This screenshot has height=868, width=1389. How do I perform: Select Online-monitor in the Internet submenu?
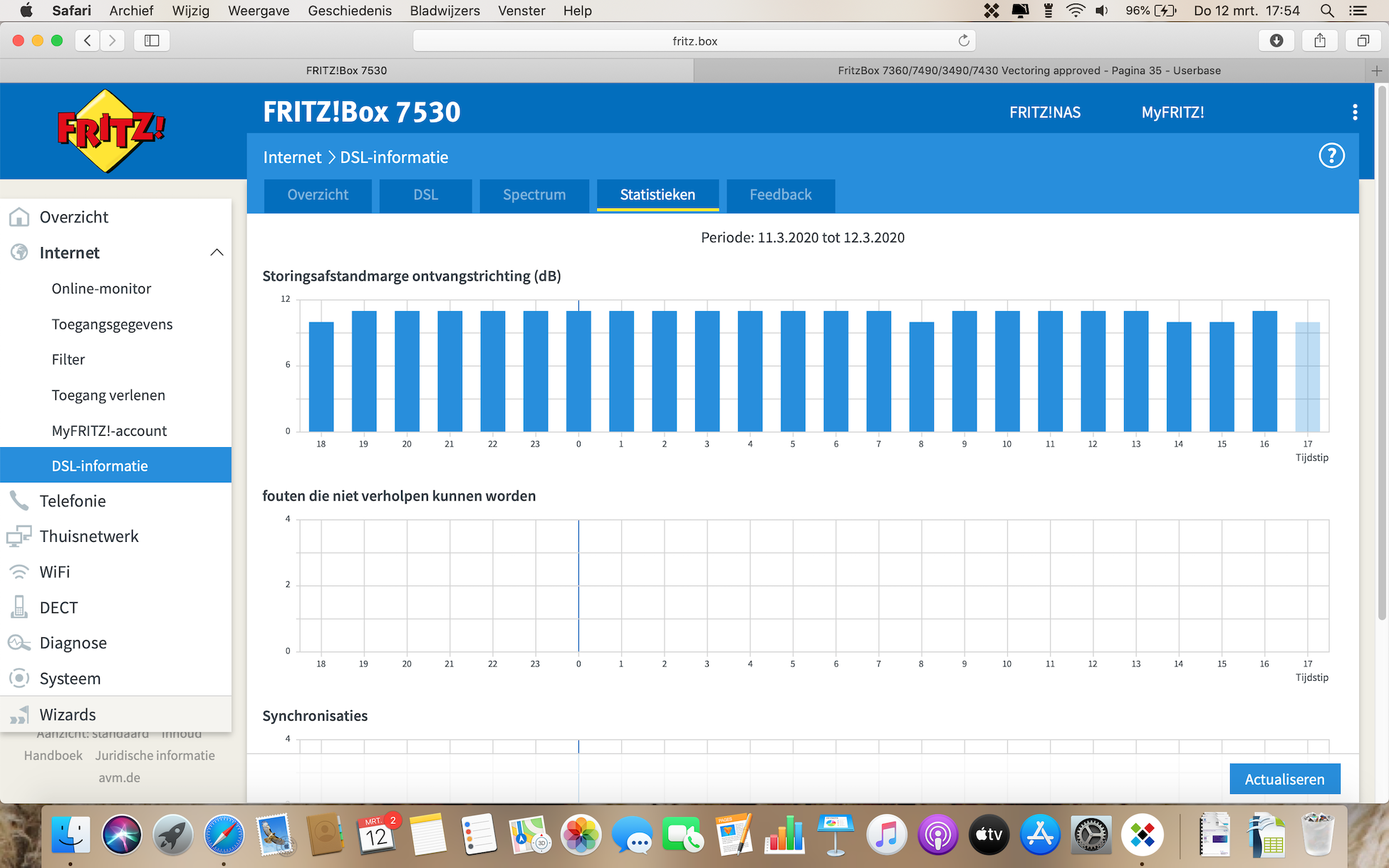(101, 288)
